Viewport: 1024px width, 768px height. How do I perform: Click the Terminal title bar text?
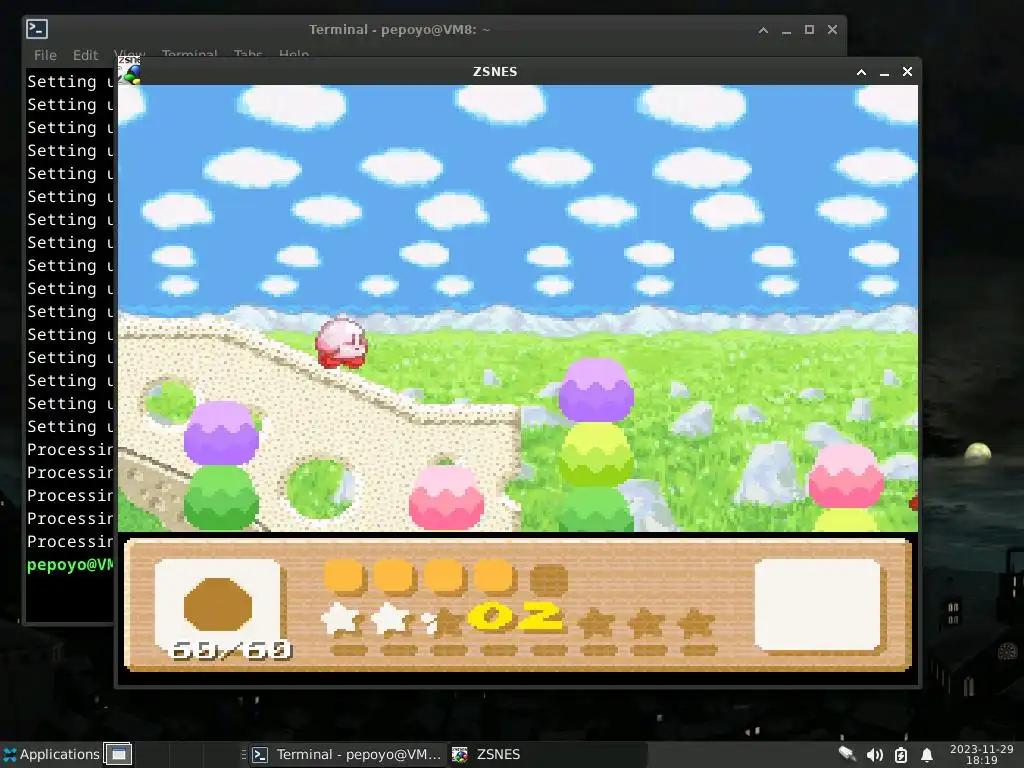[399, 29]
